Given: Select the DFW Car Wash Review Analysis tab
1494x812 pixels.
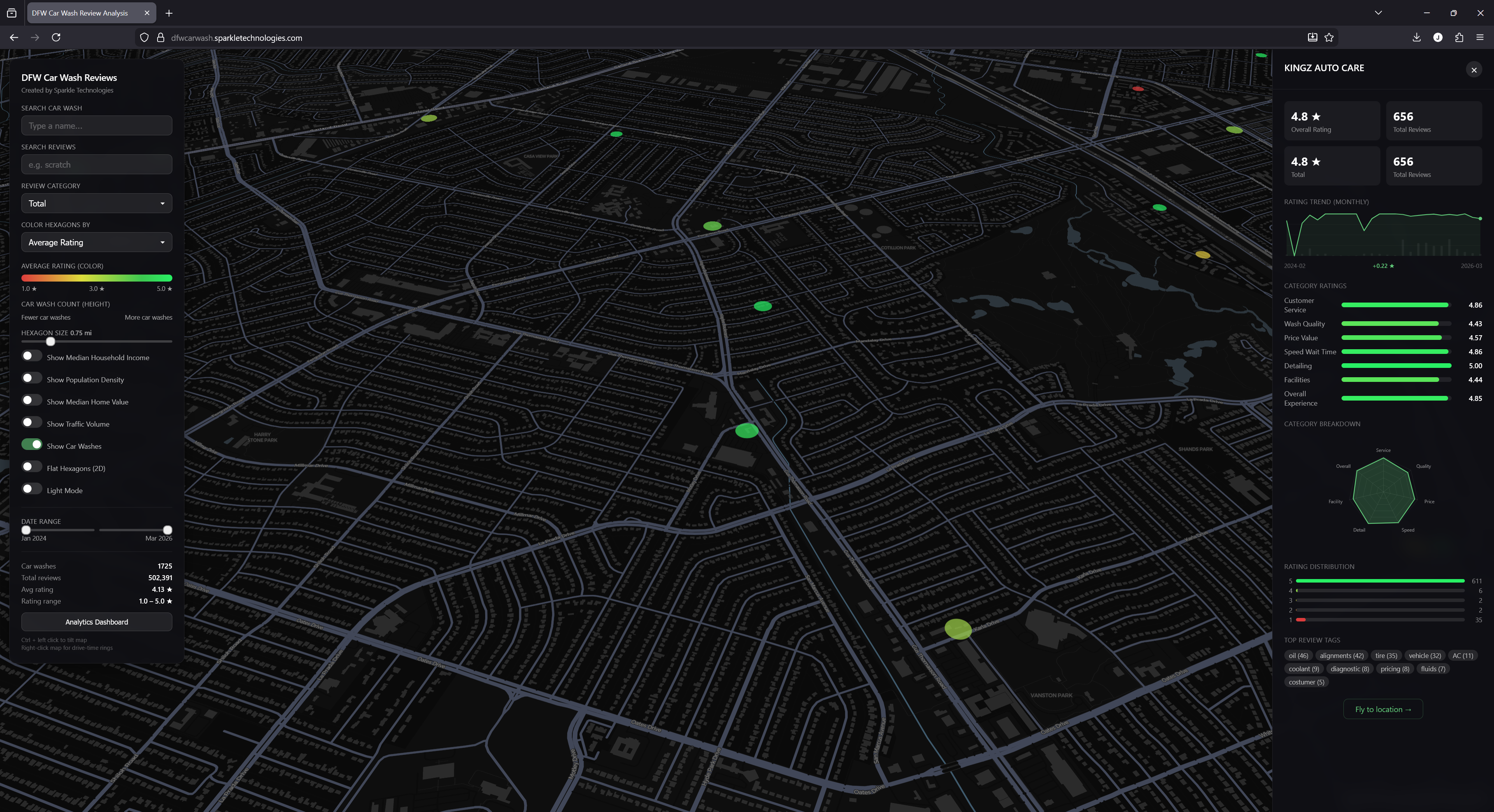Looking at the screenshot, I should tap(79, 13).
